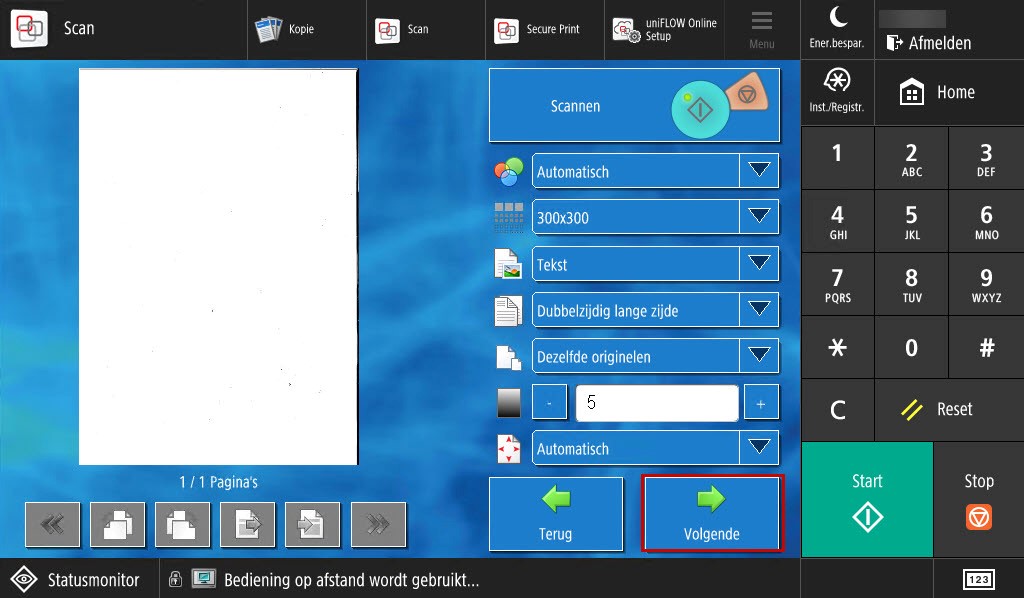Screen dimensions: 1024x598
Task: Jump to the last page with double-arrow icon
Action: 378,524
